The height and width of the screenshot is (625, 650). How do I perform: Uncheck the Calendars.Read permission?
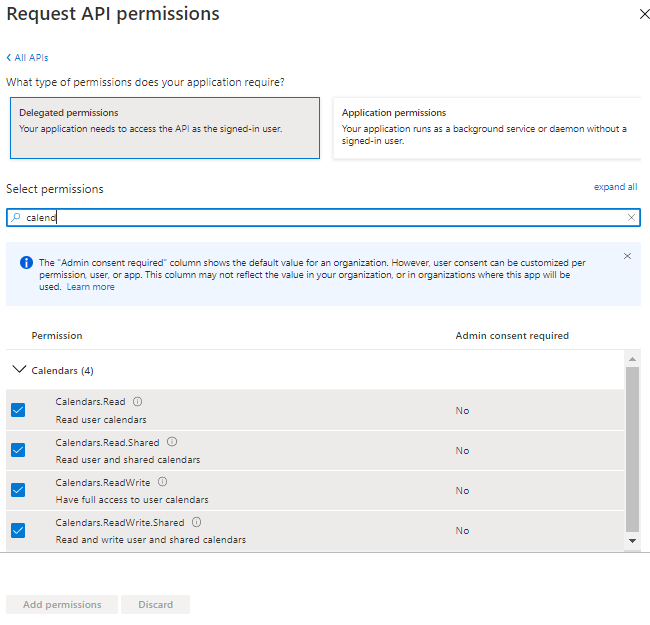pyautogui.click(x=18, y=410)
